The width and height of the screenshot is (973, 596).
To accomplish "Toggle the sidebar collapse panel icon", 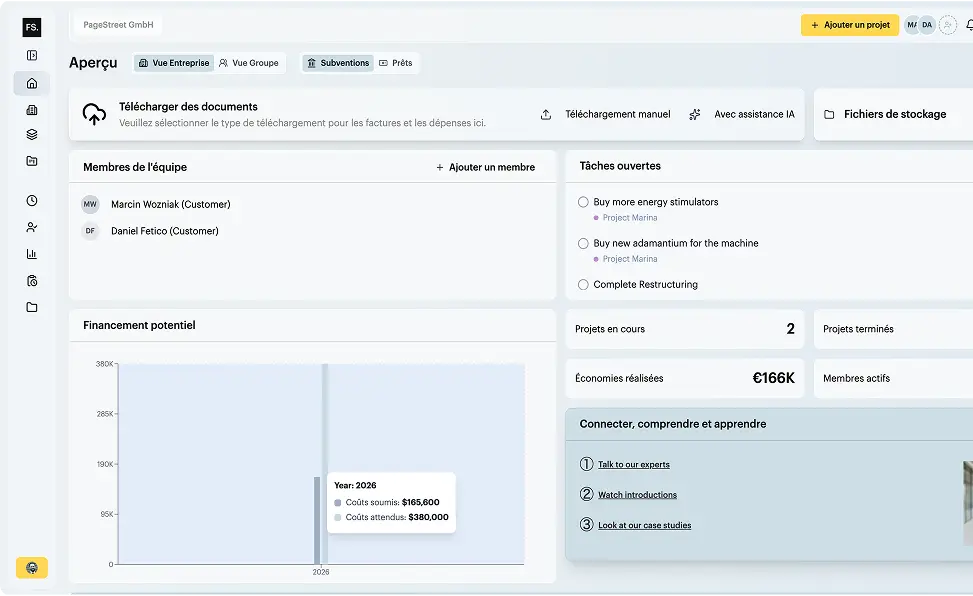I will (32, 55).
